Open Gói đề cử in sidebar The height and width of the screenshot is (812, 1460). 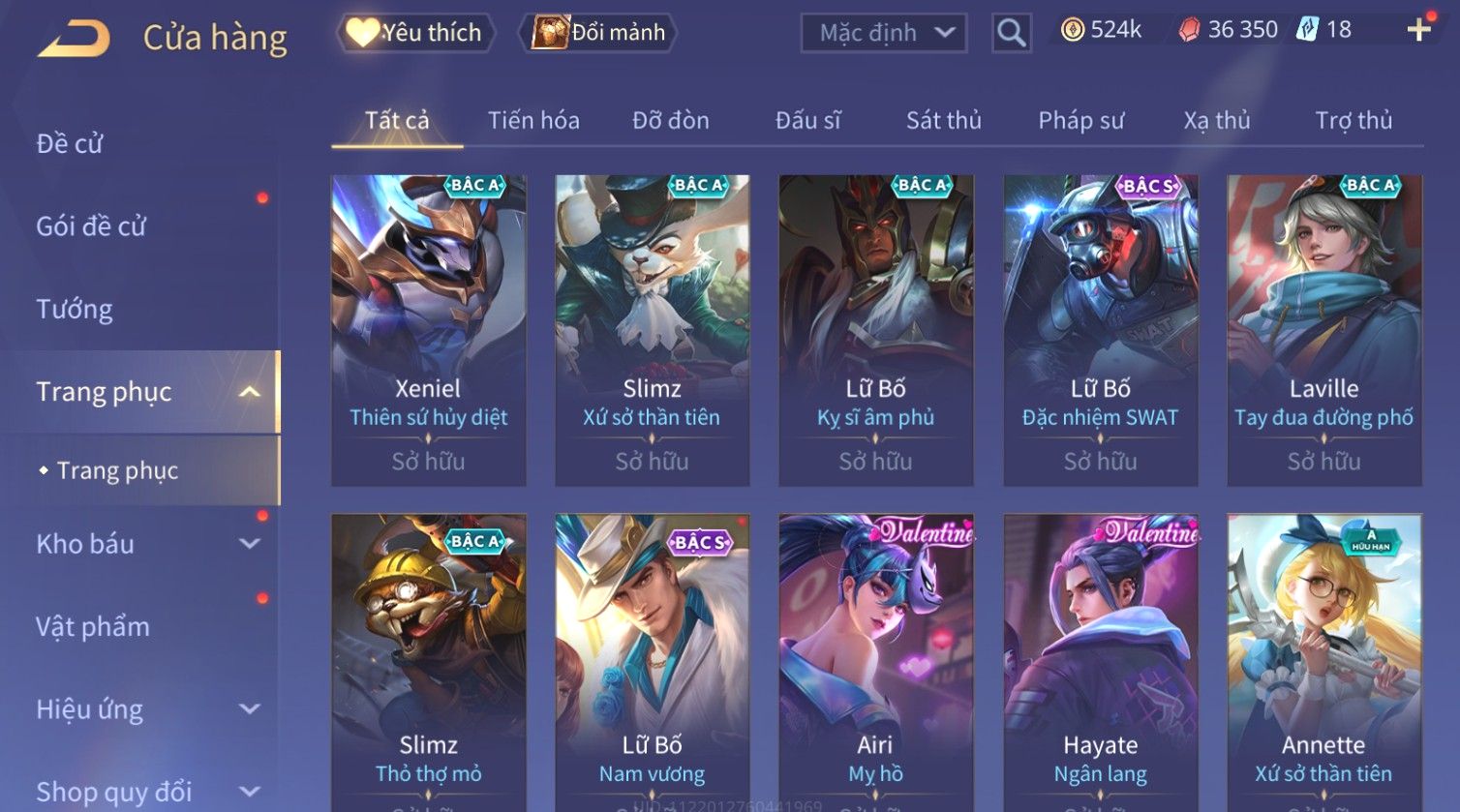(91, 226)
